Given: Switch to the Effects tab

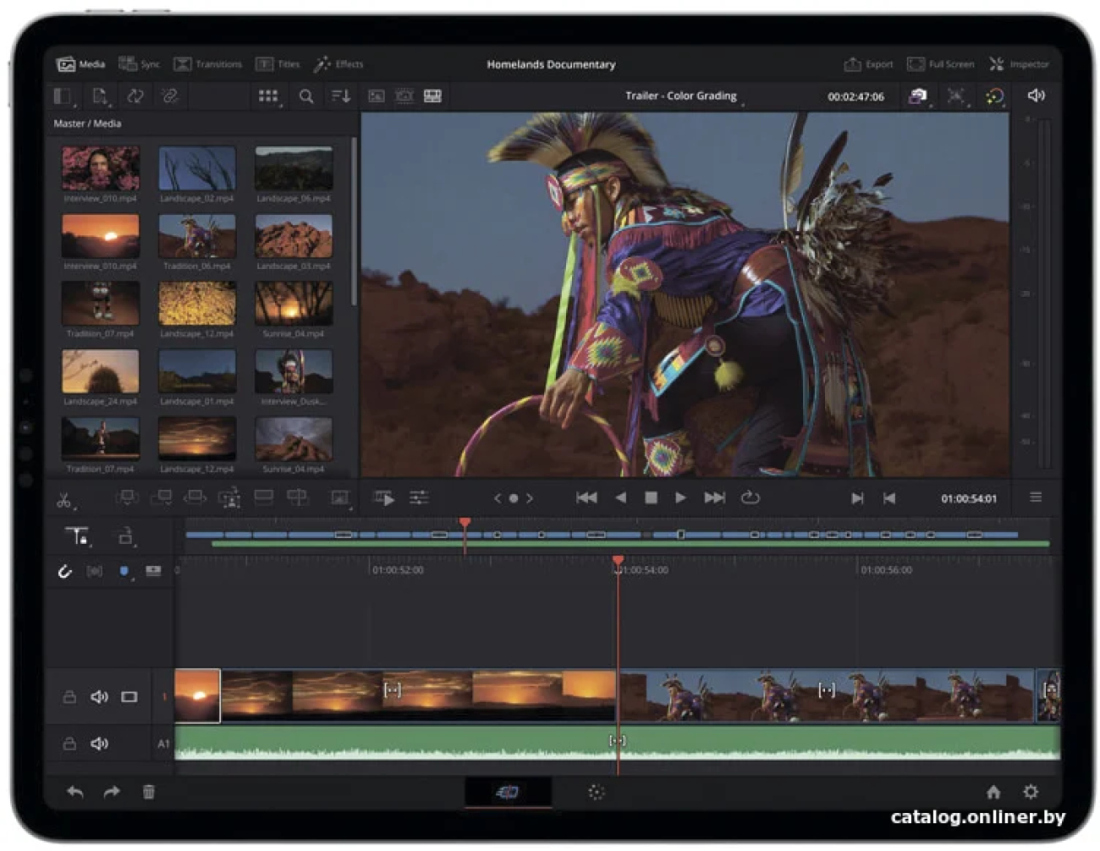Looking at the screenshot, I should (339, 65).
